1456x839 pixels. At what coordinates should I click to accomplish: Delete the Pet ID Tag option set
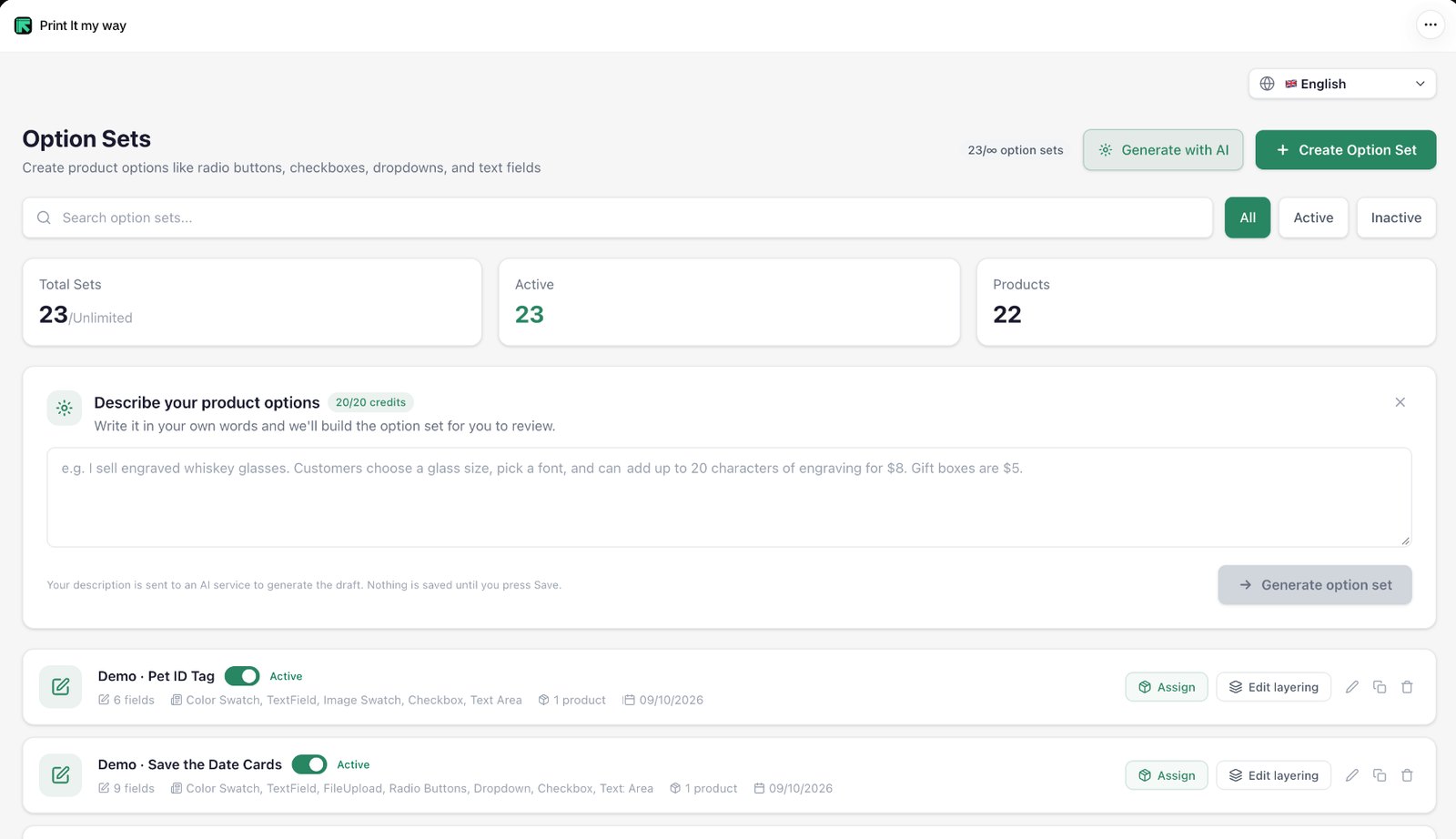tap(1407, 687)
